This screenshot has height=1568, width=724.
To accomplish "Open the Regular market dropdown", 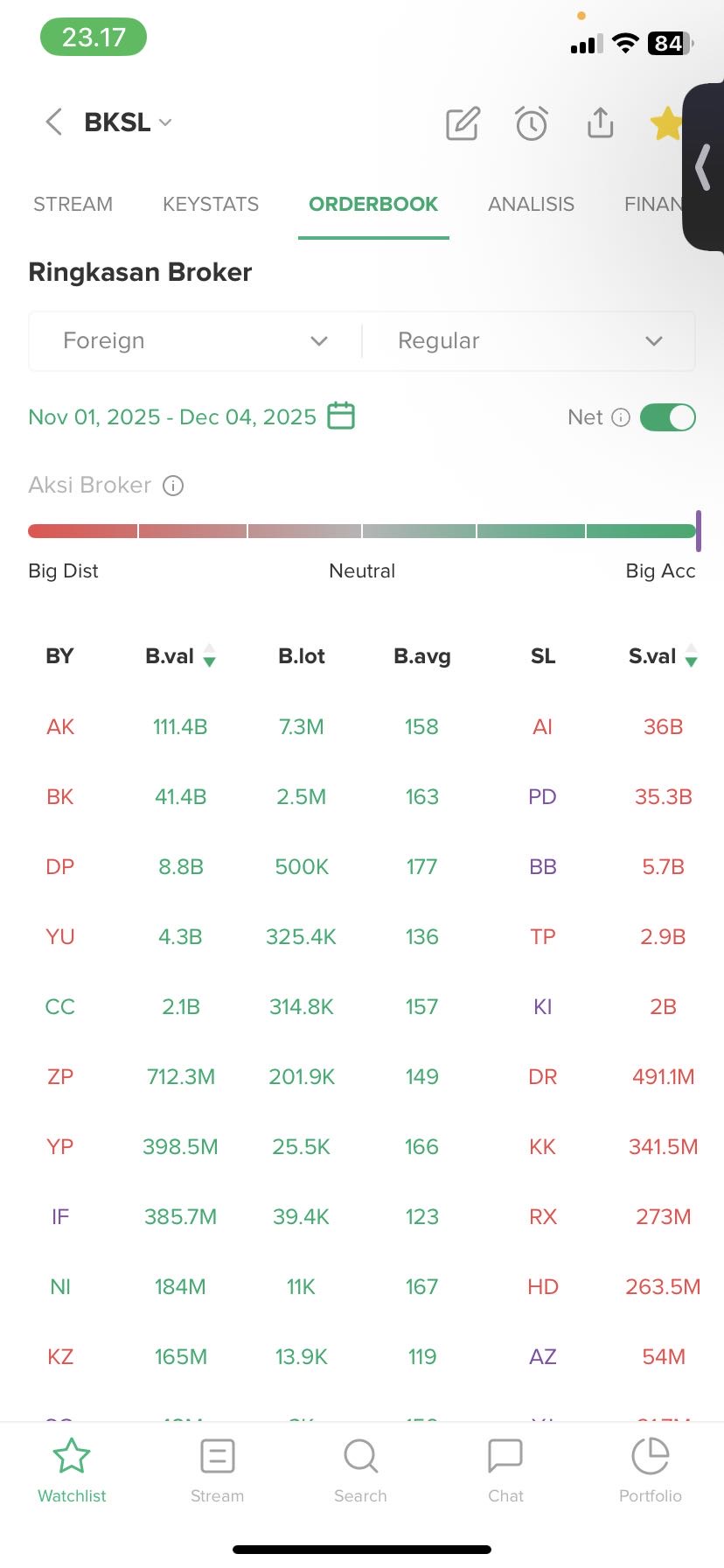I will (529, 341).
